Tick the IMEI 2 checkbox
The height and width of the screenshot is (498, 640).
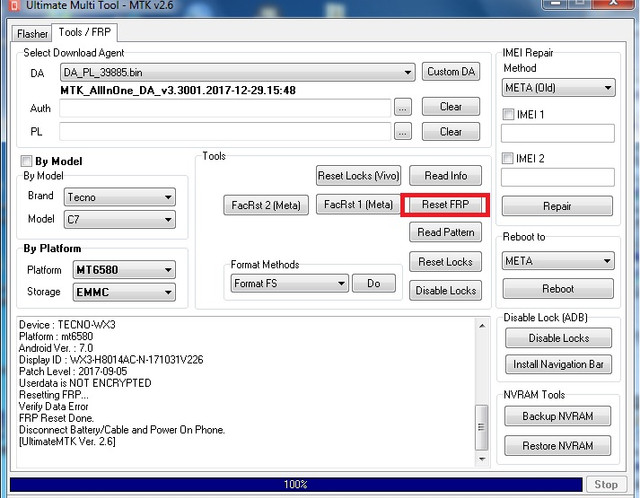pos(508,158)
